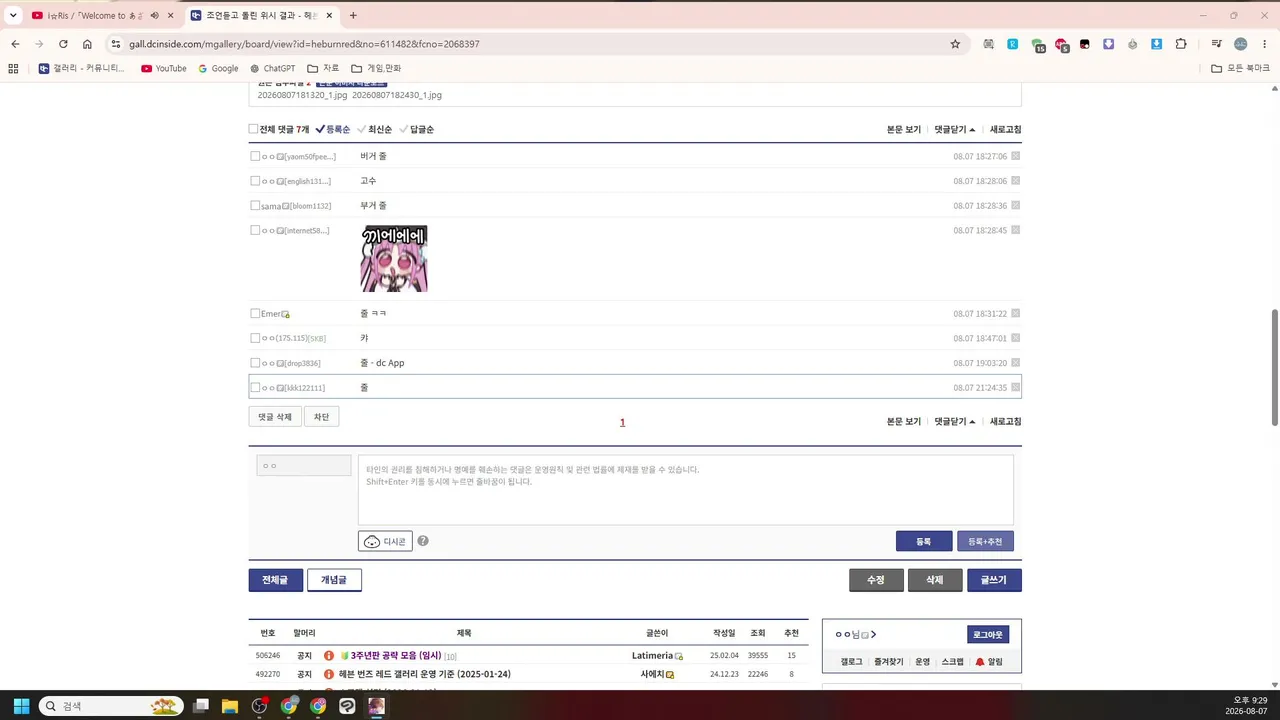Tick the checkbox for drop3836's comment
The width and height of the screenshot is (1280, 720).
tap(255, 363)
